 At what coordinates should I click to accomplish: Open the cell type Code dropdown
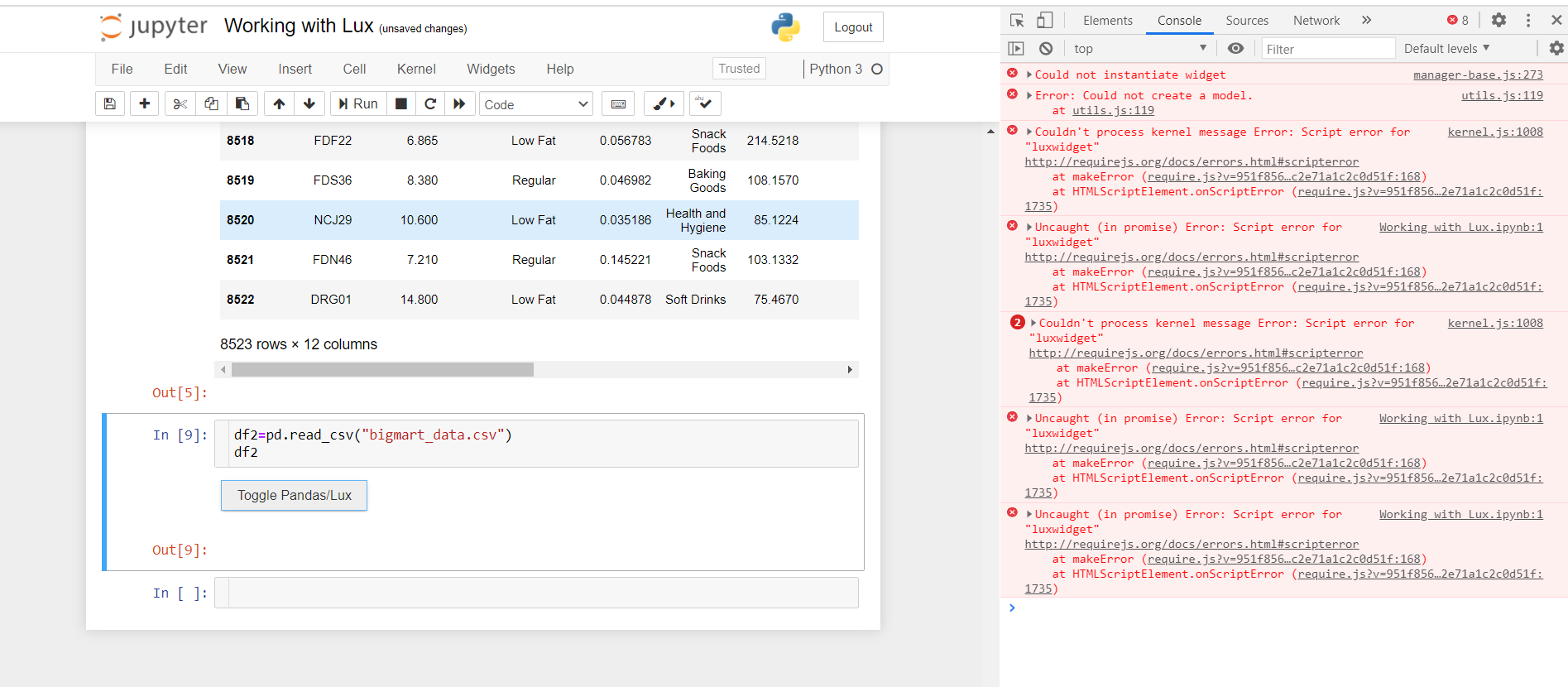[x=536, y=104]
